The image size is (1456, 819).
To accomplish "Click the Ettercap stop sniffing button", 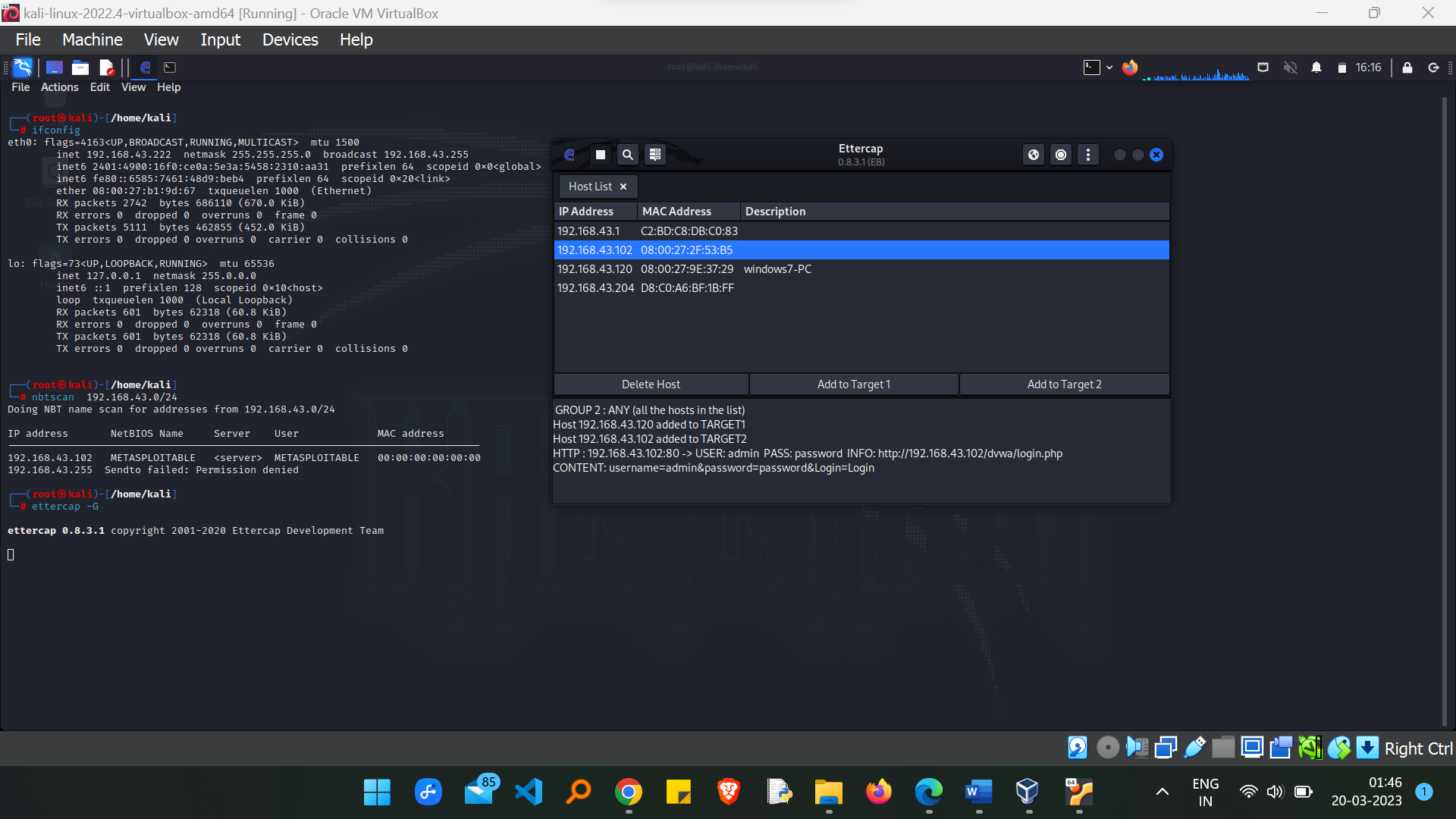I will pyautogui.click(x=600, y=155).
